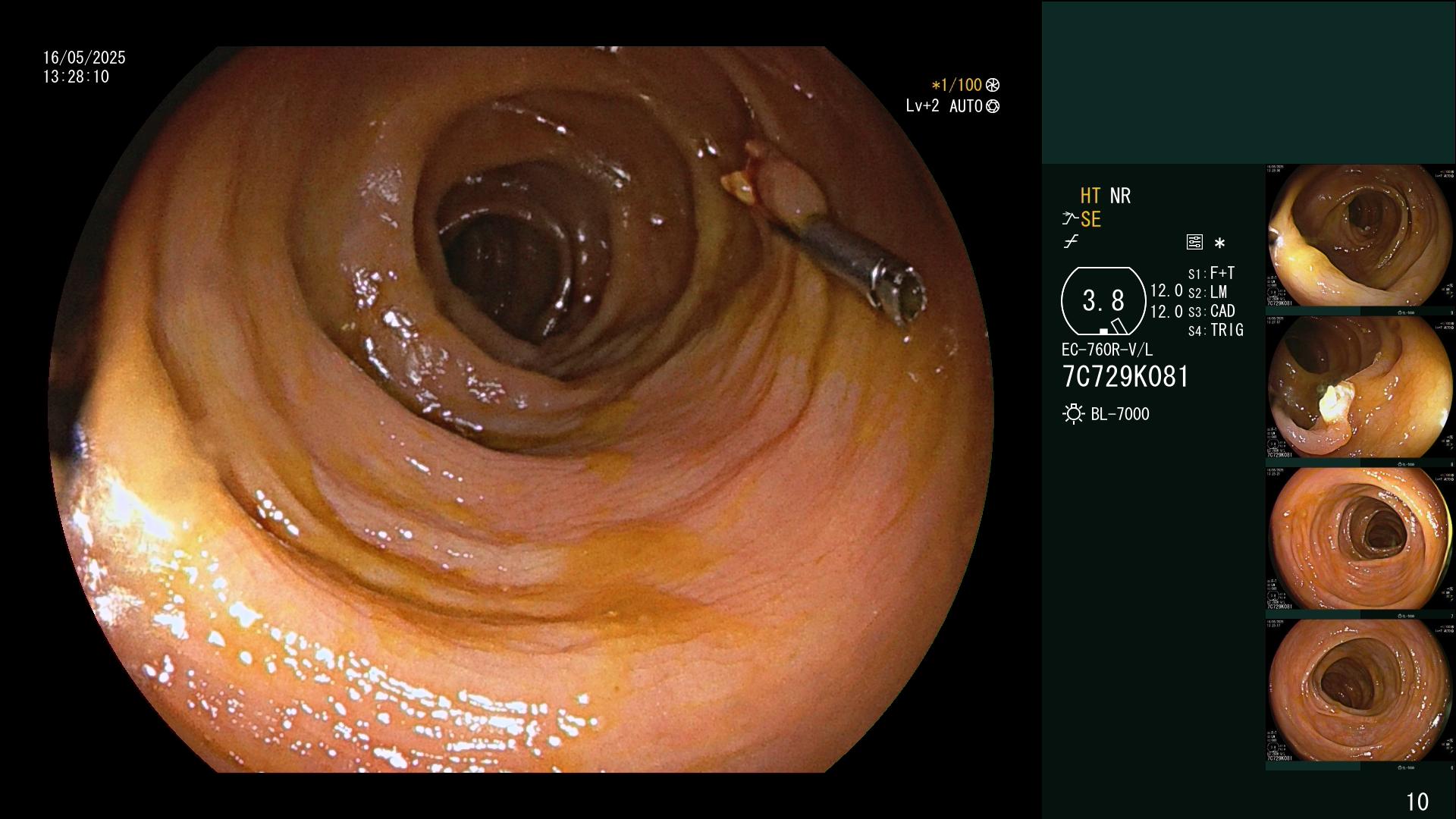Toggle the NR noise reduction indicator
The height and width of the screenshot is (819, 1456).
(x=1120, y=196)
